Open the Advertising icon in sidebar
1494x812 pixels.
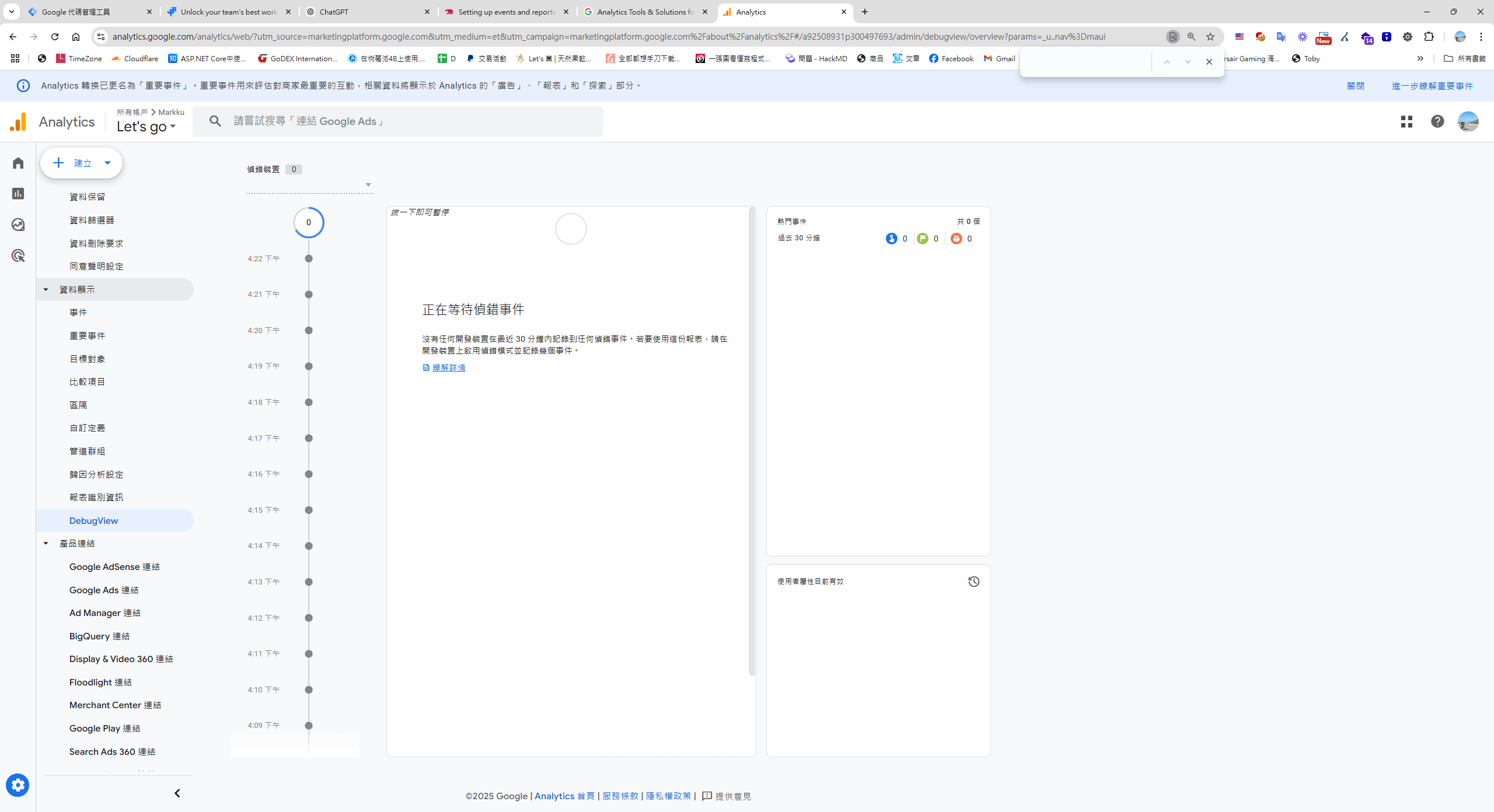tap(18, 256)
